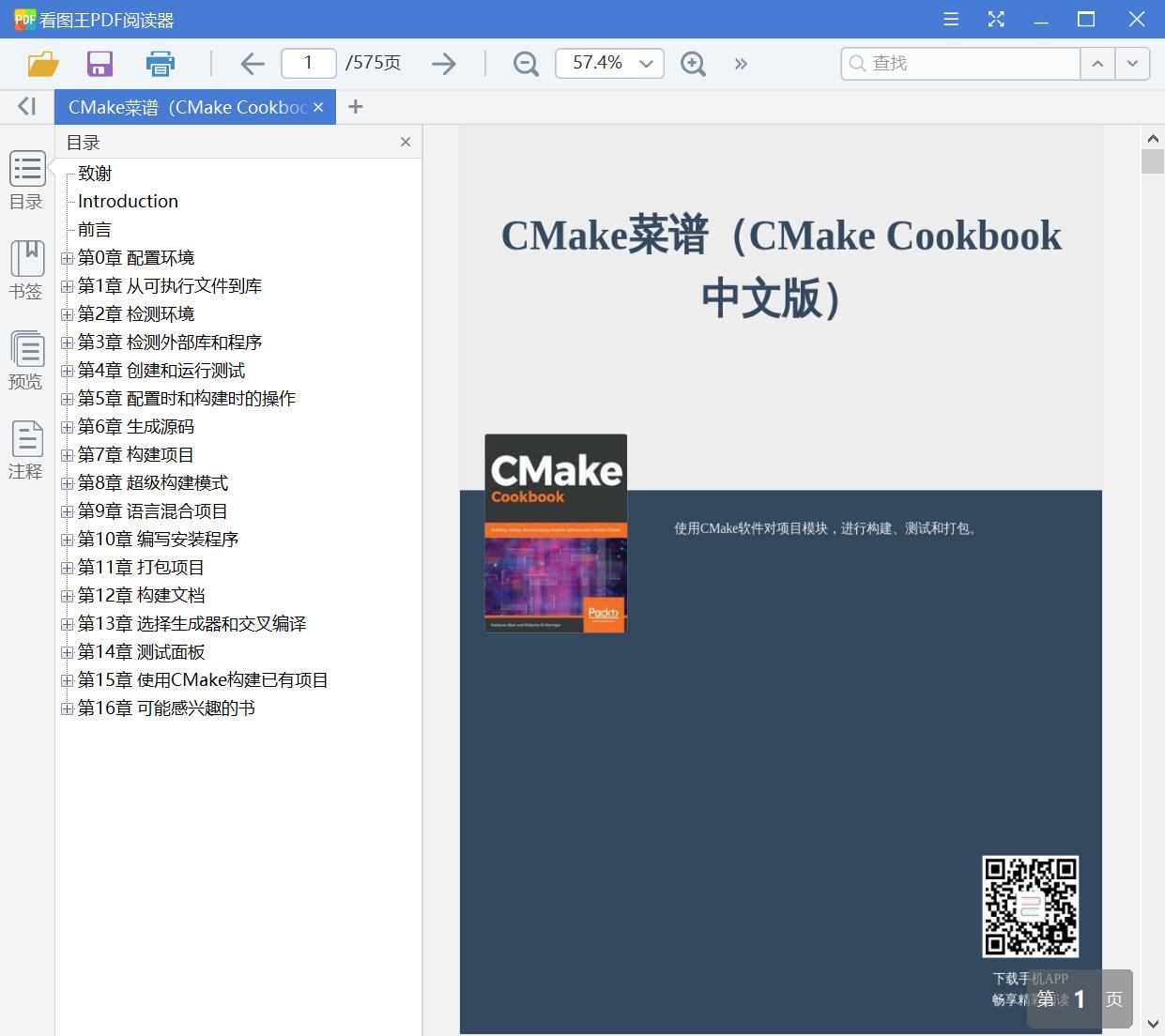Screen dimensions: 1165x1036
Task: Open the hamburger menu in title bar
Action: (950, 19)
